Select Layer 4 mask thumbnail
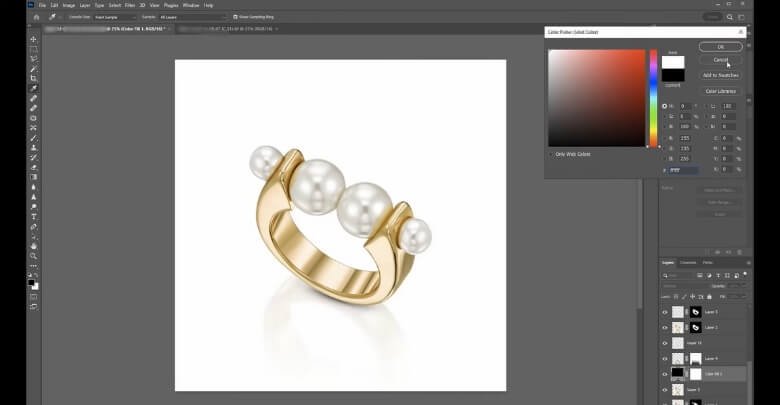 tap(695, 359)
